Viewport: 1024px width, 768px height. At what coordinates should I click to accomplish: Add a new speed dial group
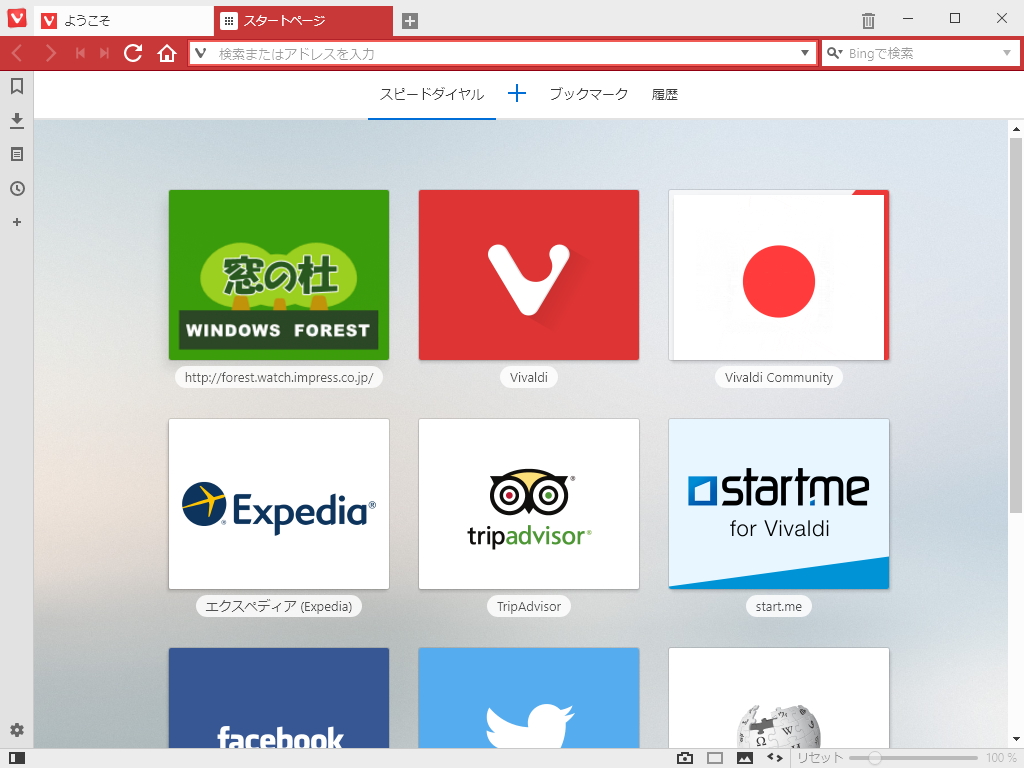click(x=517, y=93)
